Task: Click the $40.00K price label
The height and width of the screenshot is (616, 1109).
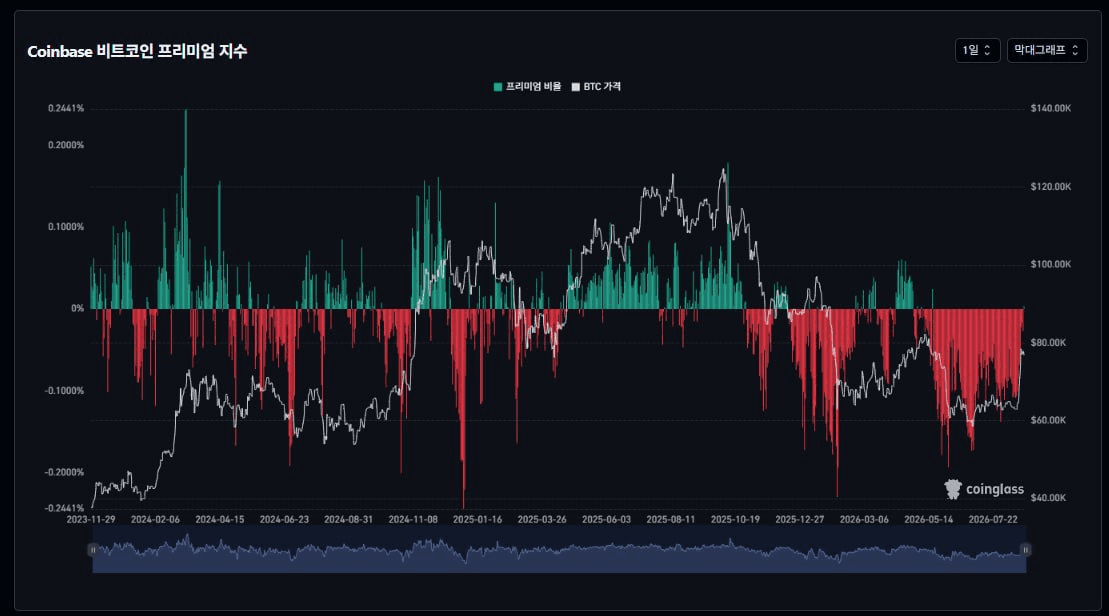Action: tap(1048, 497)
